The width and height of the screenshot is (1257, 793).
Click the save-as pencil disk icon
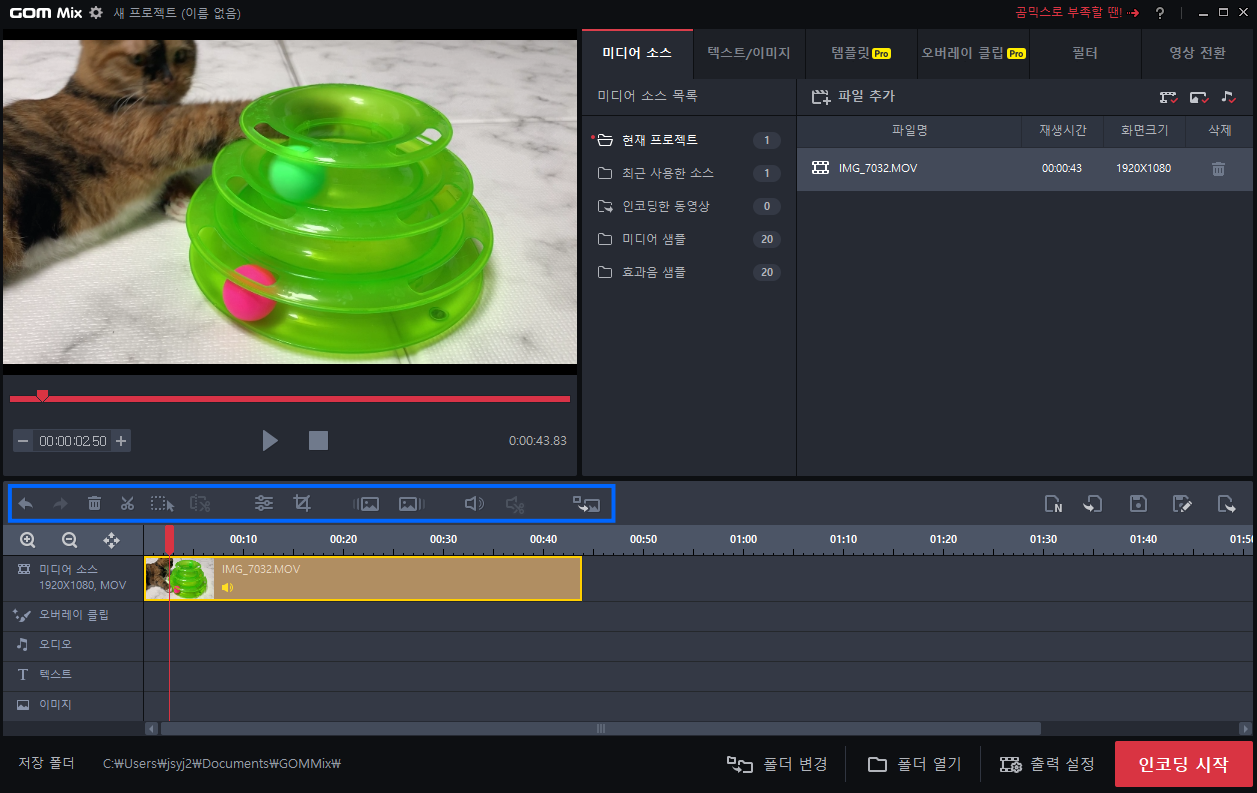pyautogui.click(x=1182, y=504)
